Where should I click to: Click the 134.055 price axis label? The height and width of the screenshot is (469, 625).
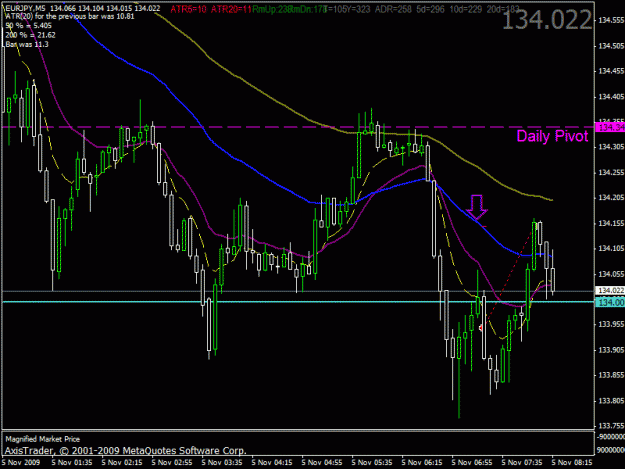[x=611, y=274]
